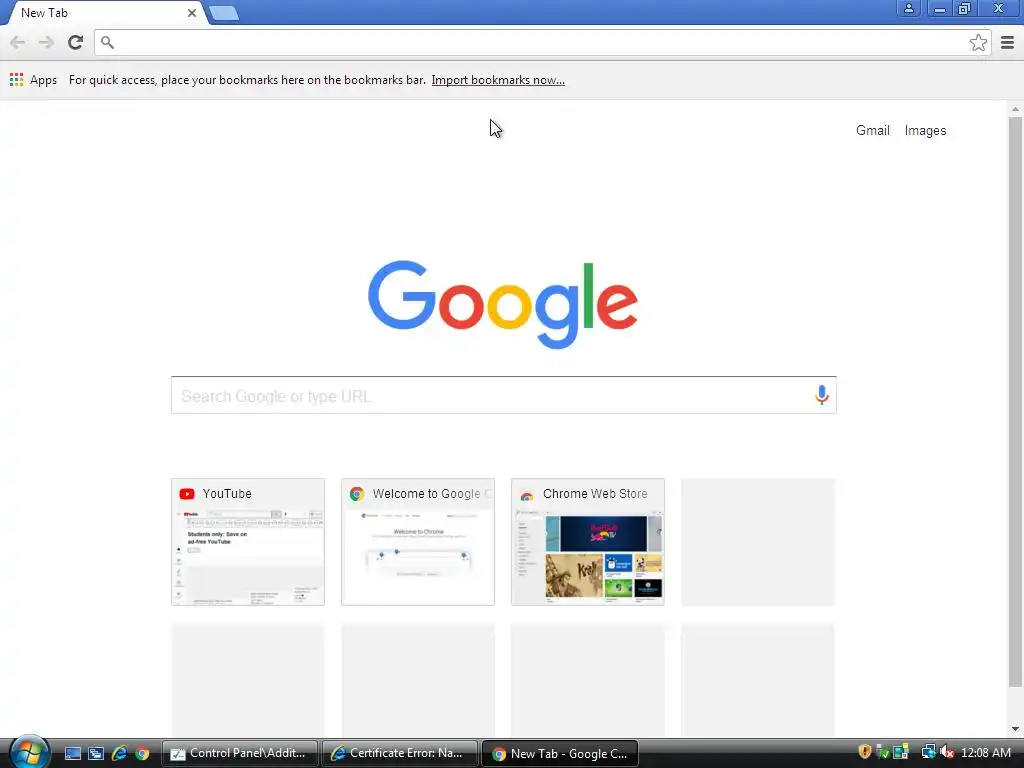Open the Images link
Viewport: 1024px width, 768px height.
tap(925, 131)
